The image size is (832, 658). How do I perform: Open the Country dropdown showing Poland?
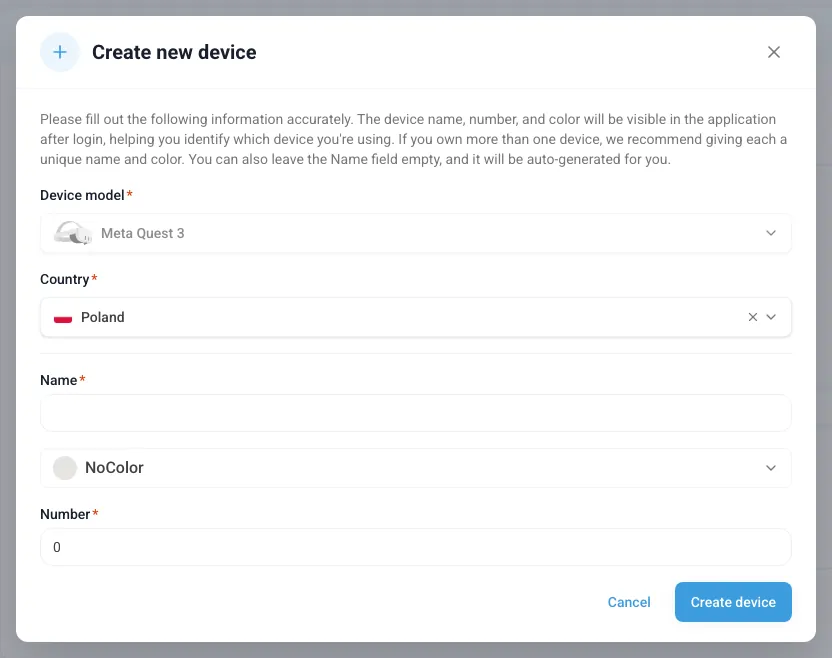tap(415, 317)
